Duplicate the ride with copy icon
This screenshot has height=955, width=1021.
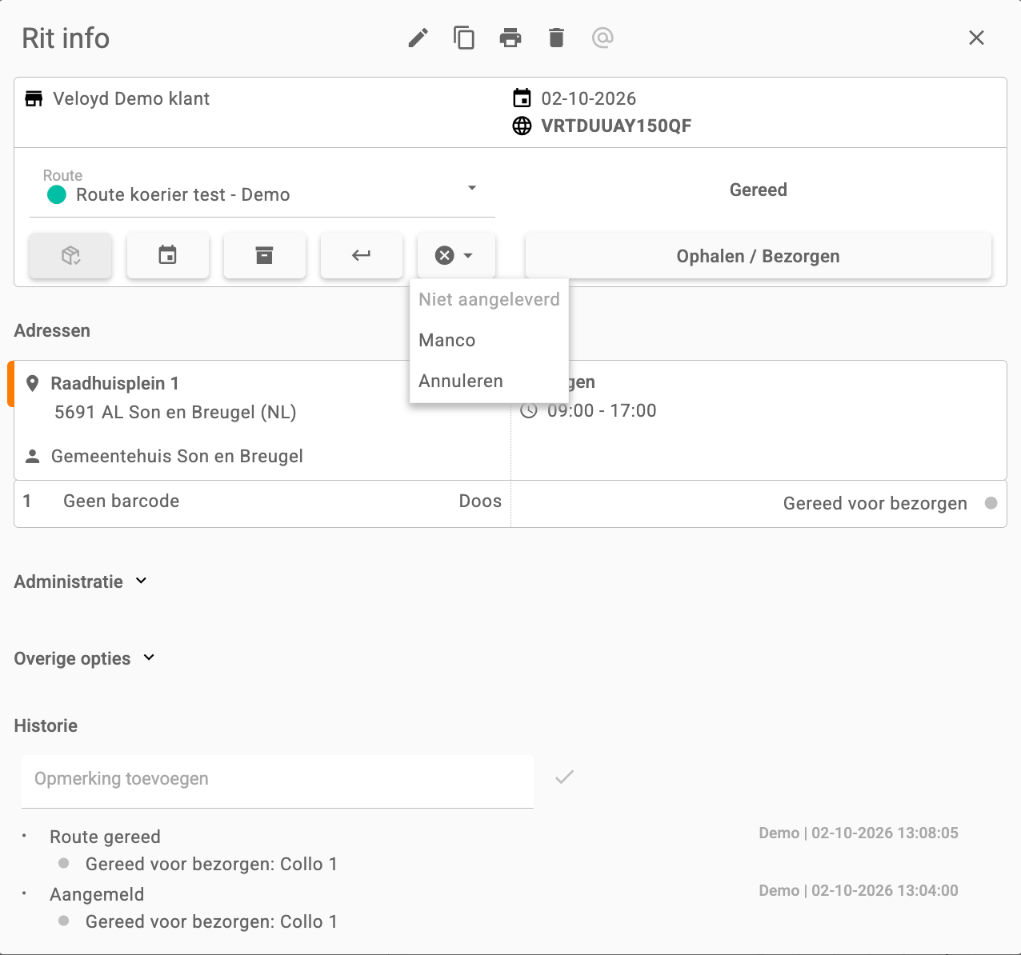(464, 38)
